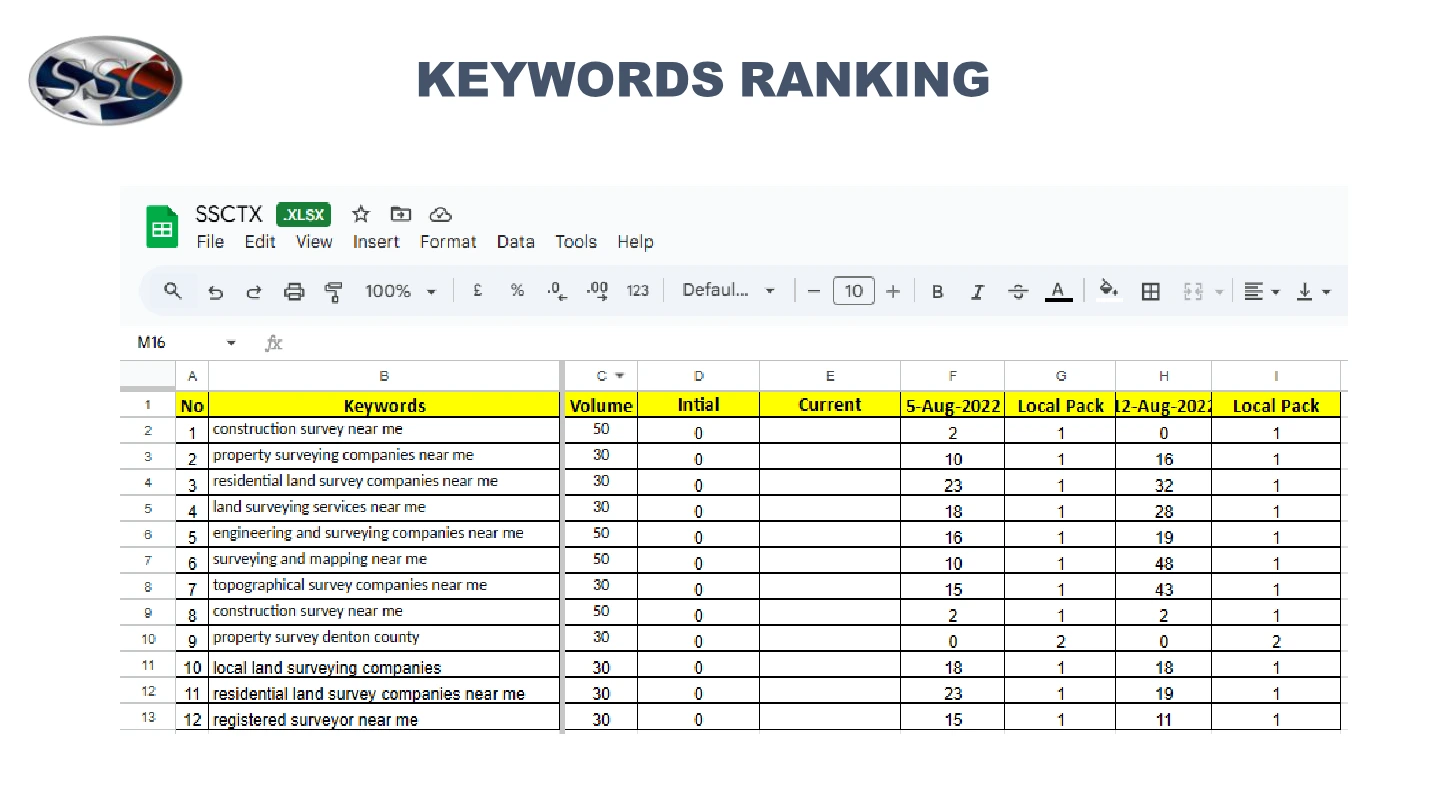Screen dimensions: 1440x810
Task: Increase the font size
Action: tap(893, 291)
